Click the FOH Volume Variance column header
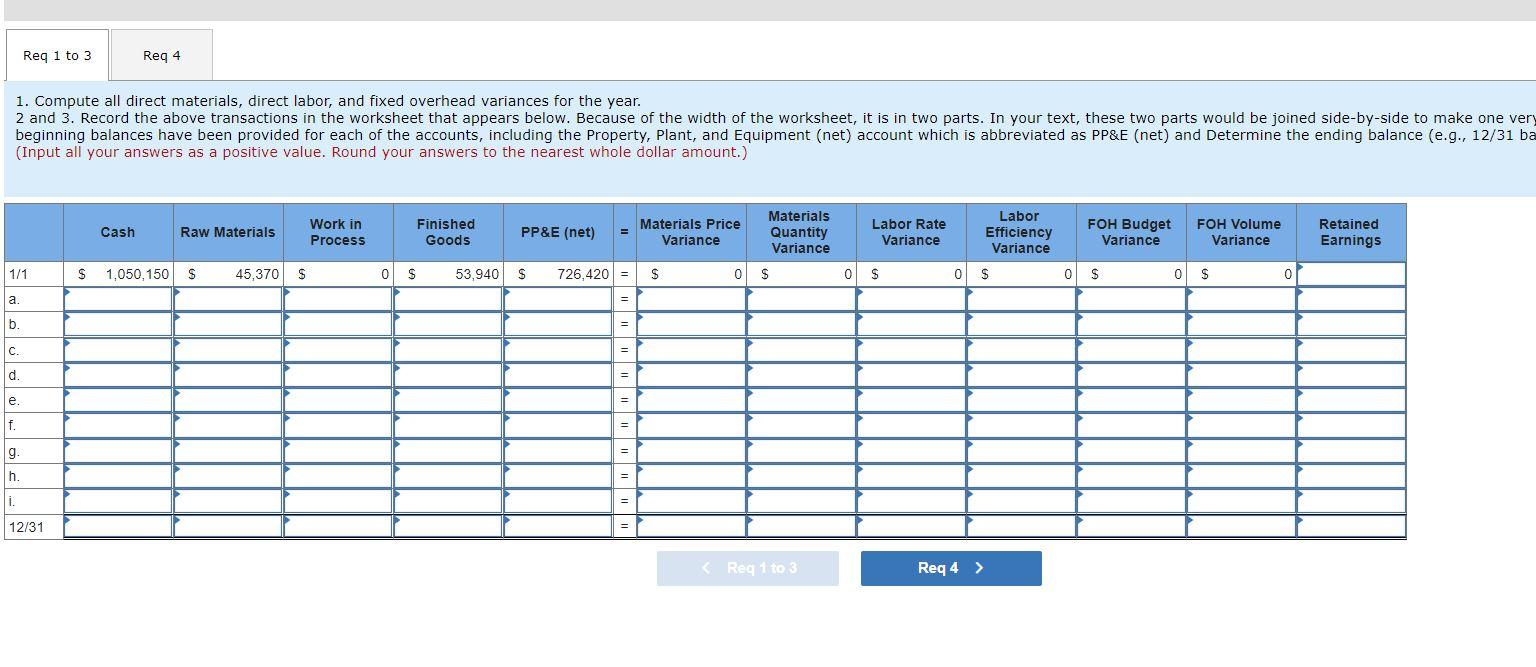The image size is (1536, 667). point(1241,232)
